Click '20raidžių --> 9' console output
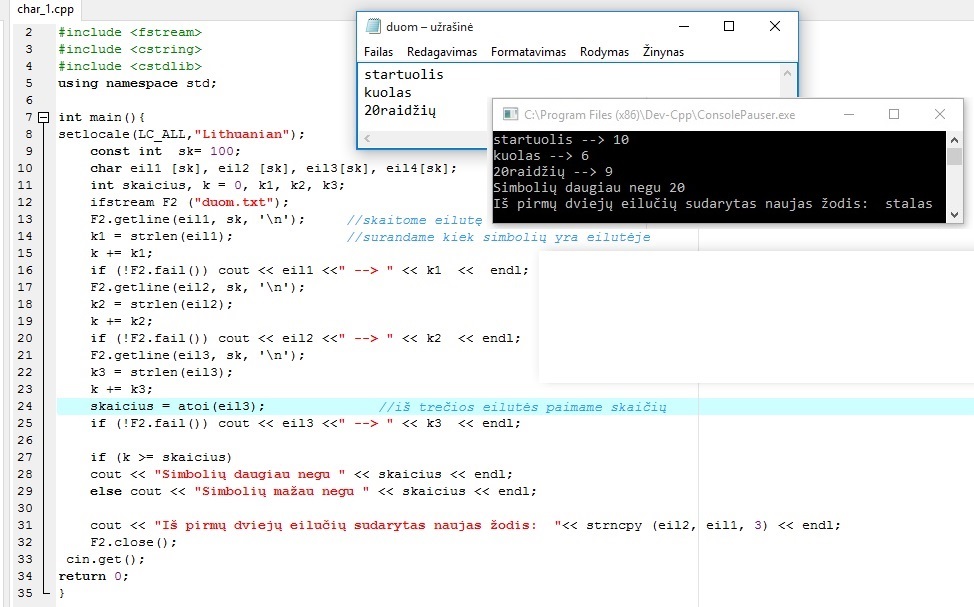The height and width of the screenshot is (607, 974). tap(553, 172)
